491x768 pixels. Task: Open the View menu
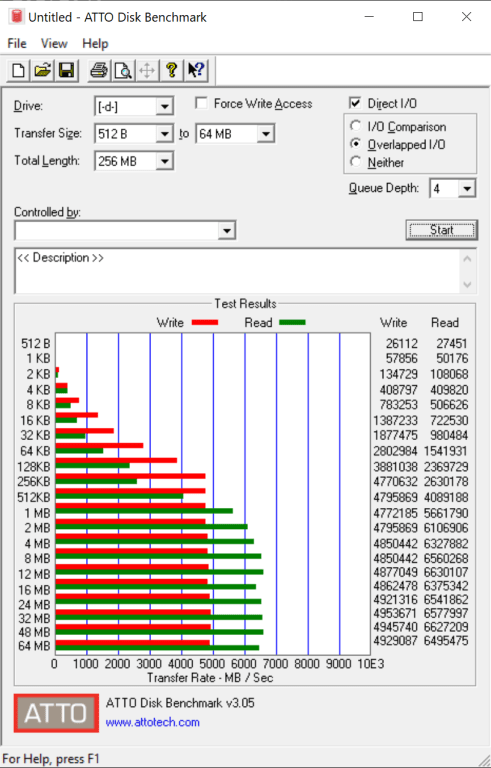click(54, 44)
